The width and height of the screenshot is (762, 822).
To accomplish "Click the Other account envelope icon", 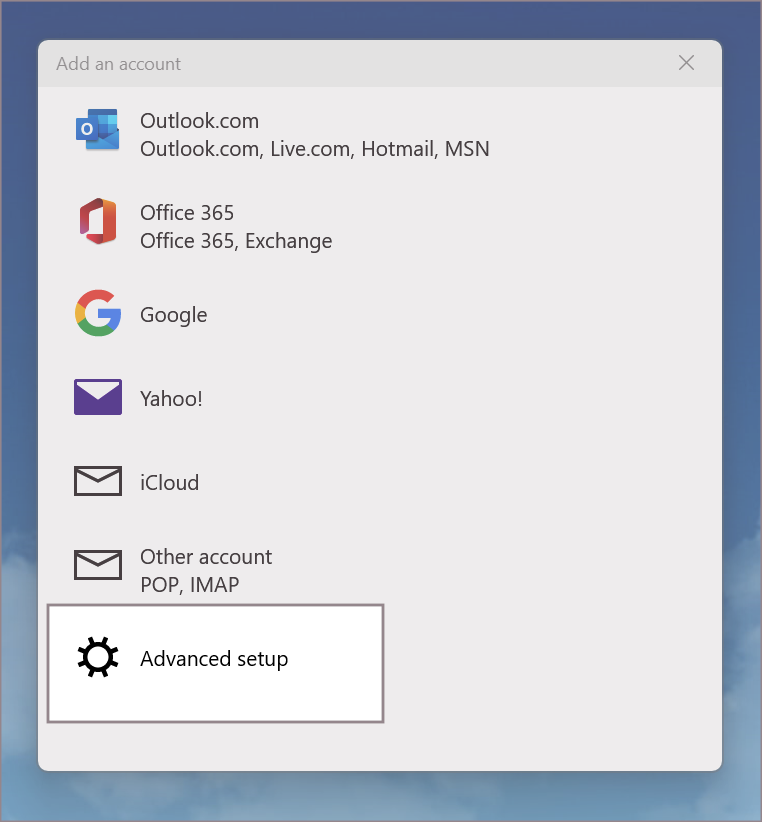I will pos(97,565).
